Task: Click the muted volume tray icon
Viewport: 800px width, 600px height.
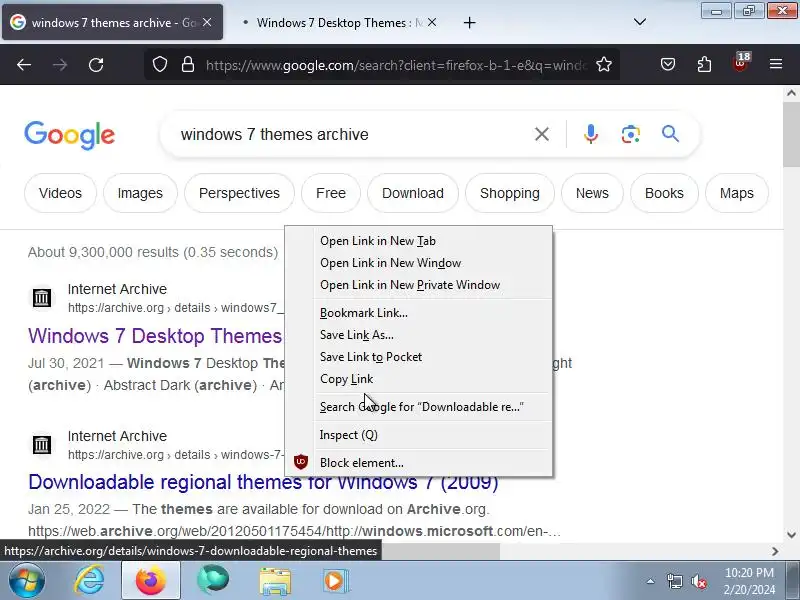Action: click(x=698, y=581)
